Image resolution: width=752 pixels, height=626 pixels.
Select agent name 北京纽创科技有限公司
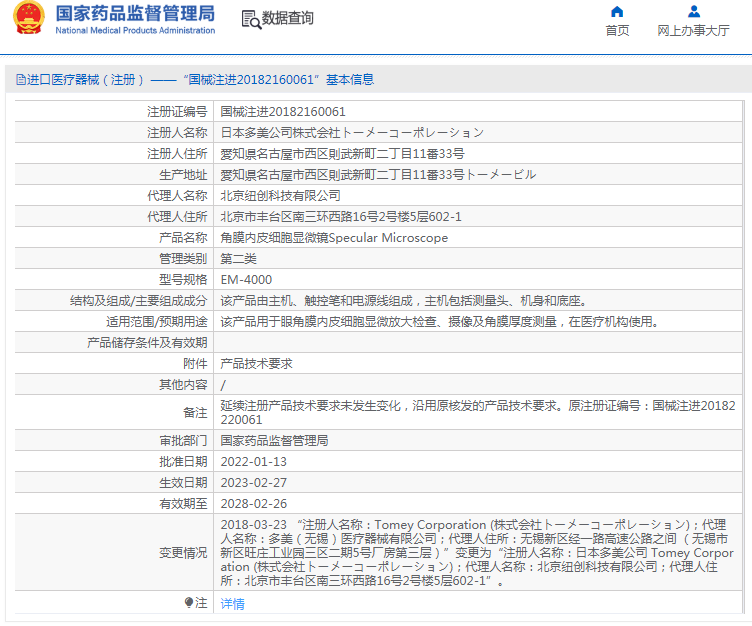[x=280, y=196]
